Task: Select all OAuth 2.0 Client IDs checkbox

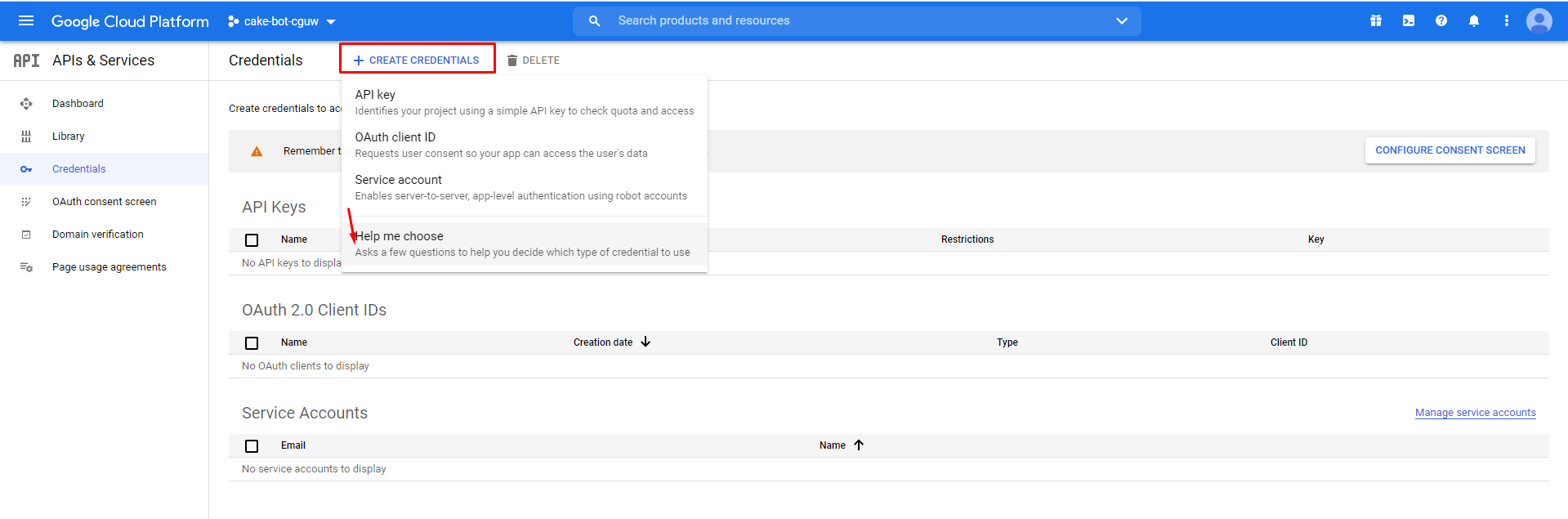Action: (252, 343)
